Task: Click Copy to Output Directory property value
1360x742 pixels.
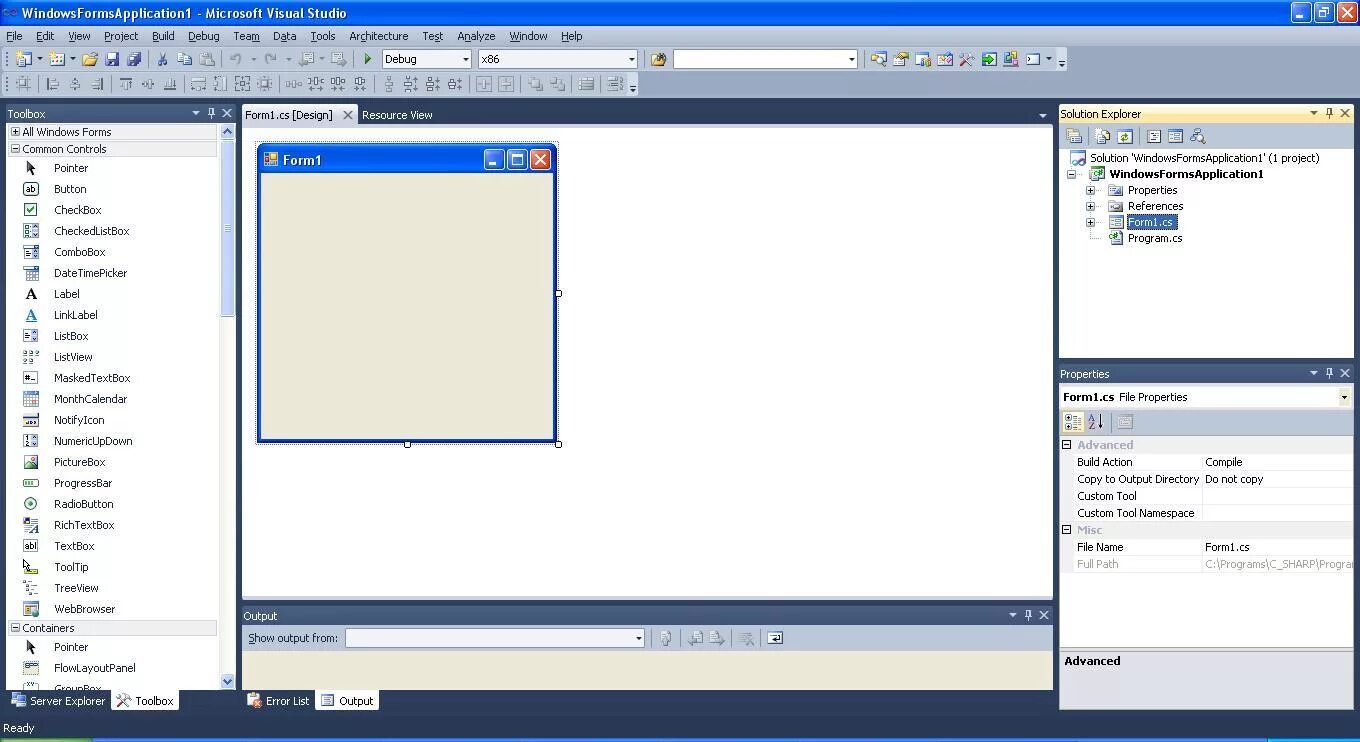Action: [x=1277, y=479]
